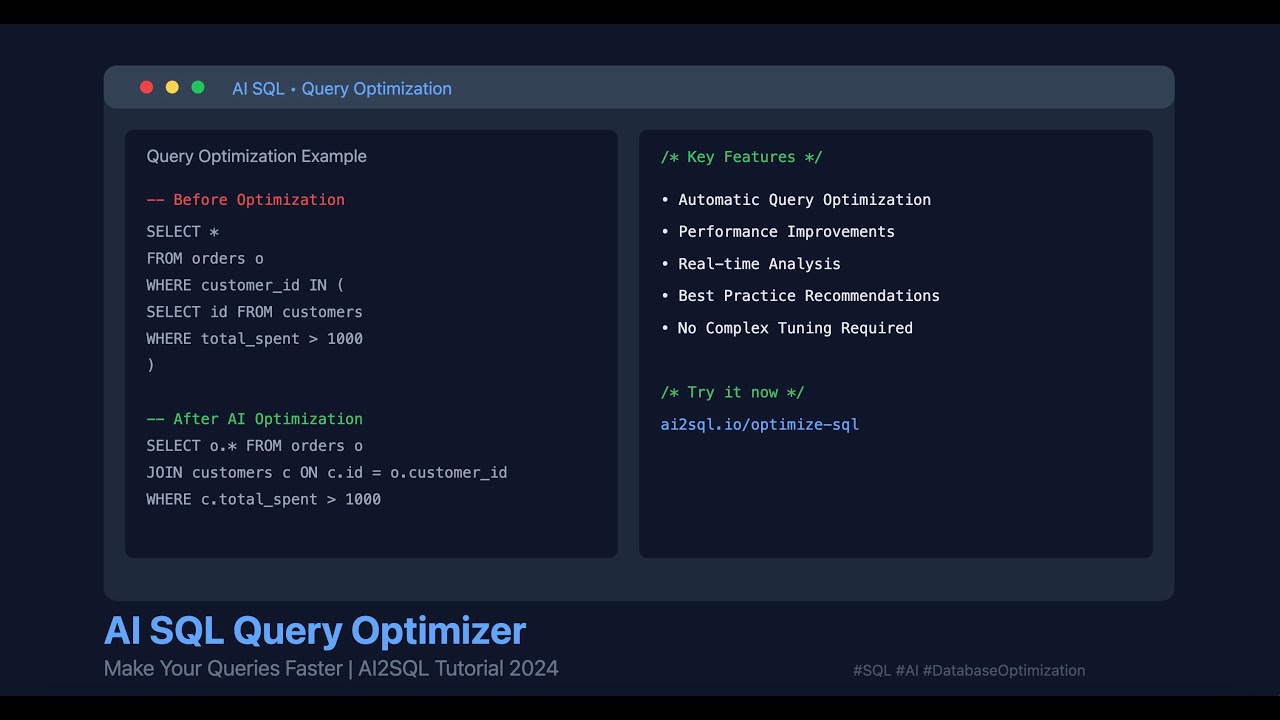Click the '/* Key Features */' comment
The width and height of the screenshot is (1280, 720).
(x=742, y=157)
